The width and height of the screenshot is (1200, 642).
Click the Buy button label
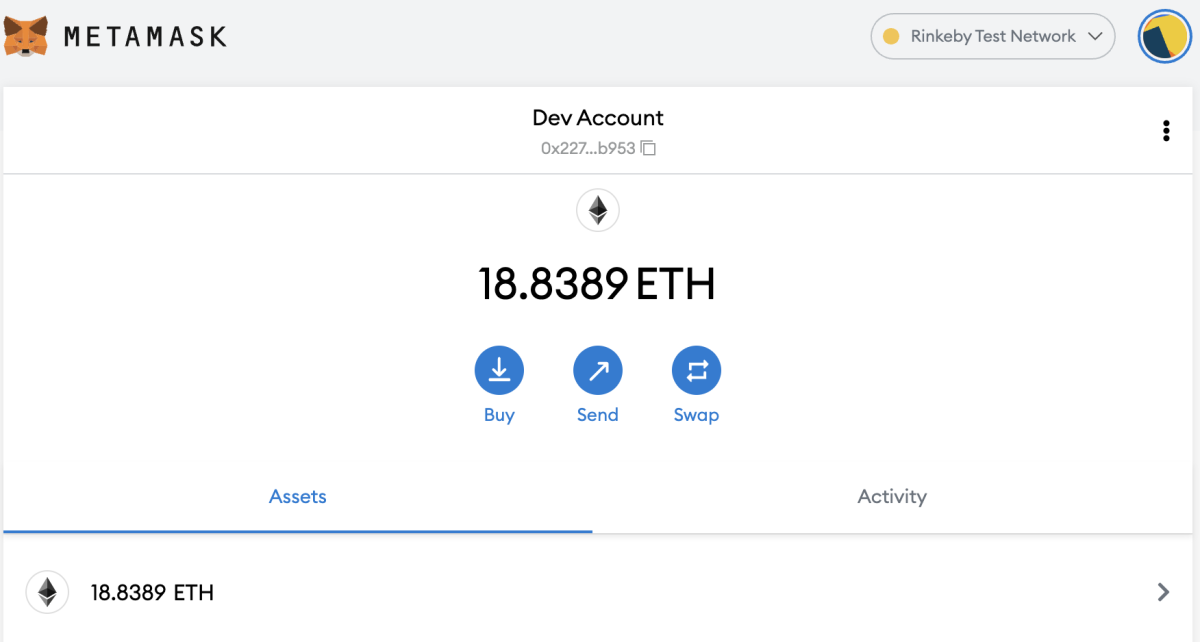pyautogui.click(x=499, y=414)
